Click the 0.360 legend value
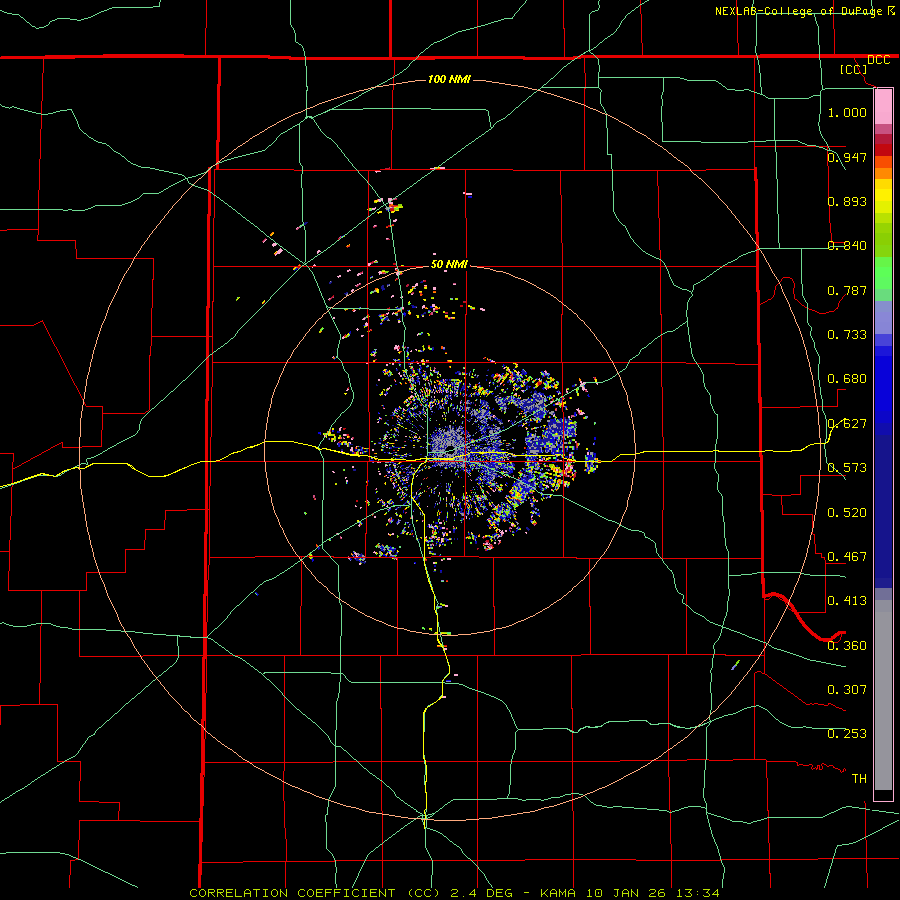Screen dimensions: 900x900 [x=847, y=645]
